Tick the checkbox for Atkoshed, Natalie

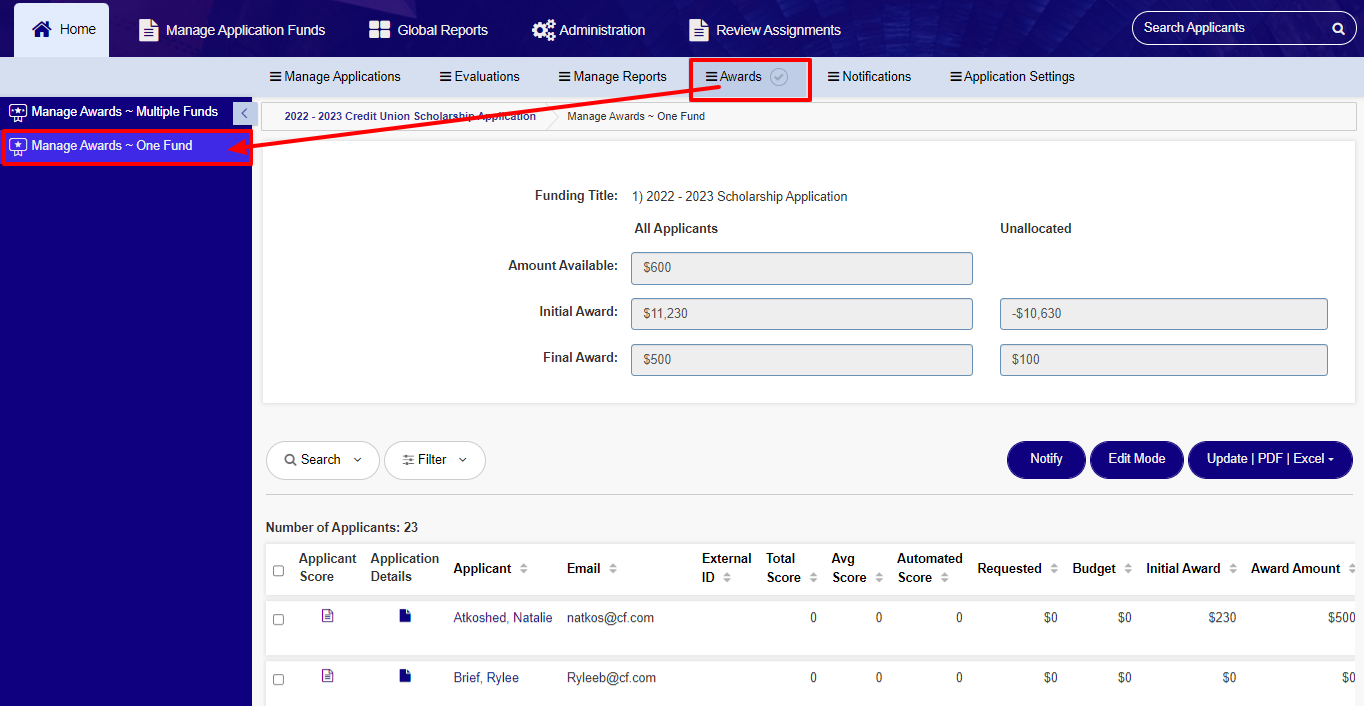tap(278, 620)
